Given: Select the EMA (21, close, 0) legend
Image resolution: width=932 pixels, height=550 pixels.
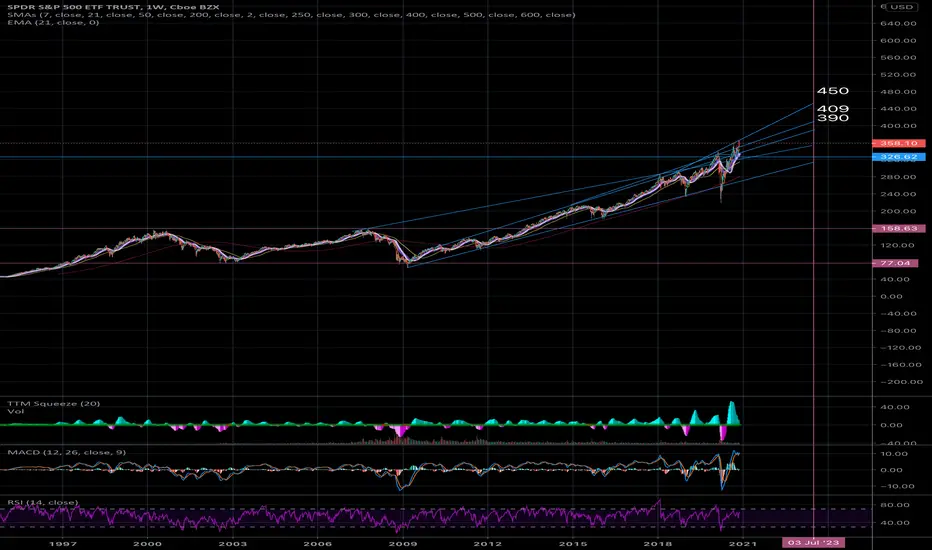Looking at the screenshot, I should pos(53,22).
